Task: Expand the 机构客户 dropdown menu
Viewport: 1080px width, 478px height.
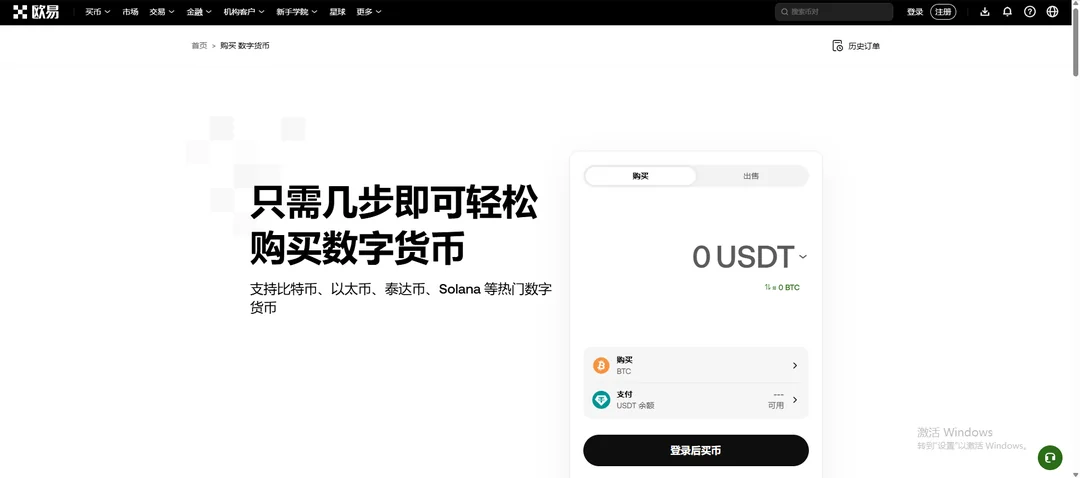Action: pos(244,12)
